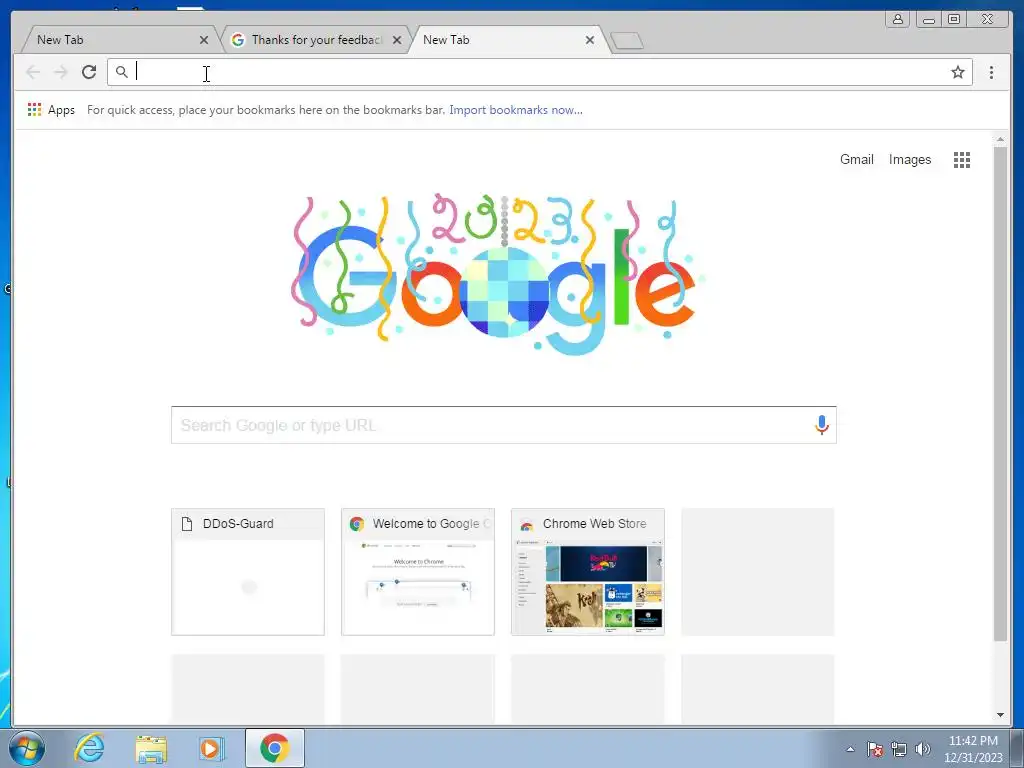Image resolution: width=1024 pixels, height=768 pixels.
Task: Click the Search Google or type URL box
Action: [504, 425]
